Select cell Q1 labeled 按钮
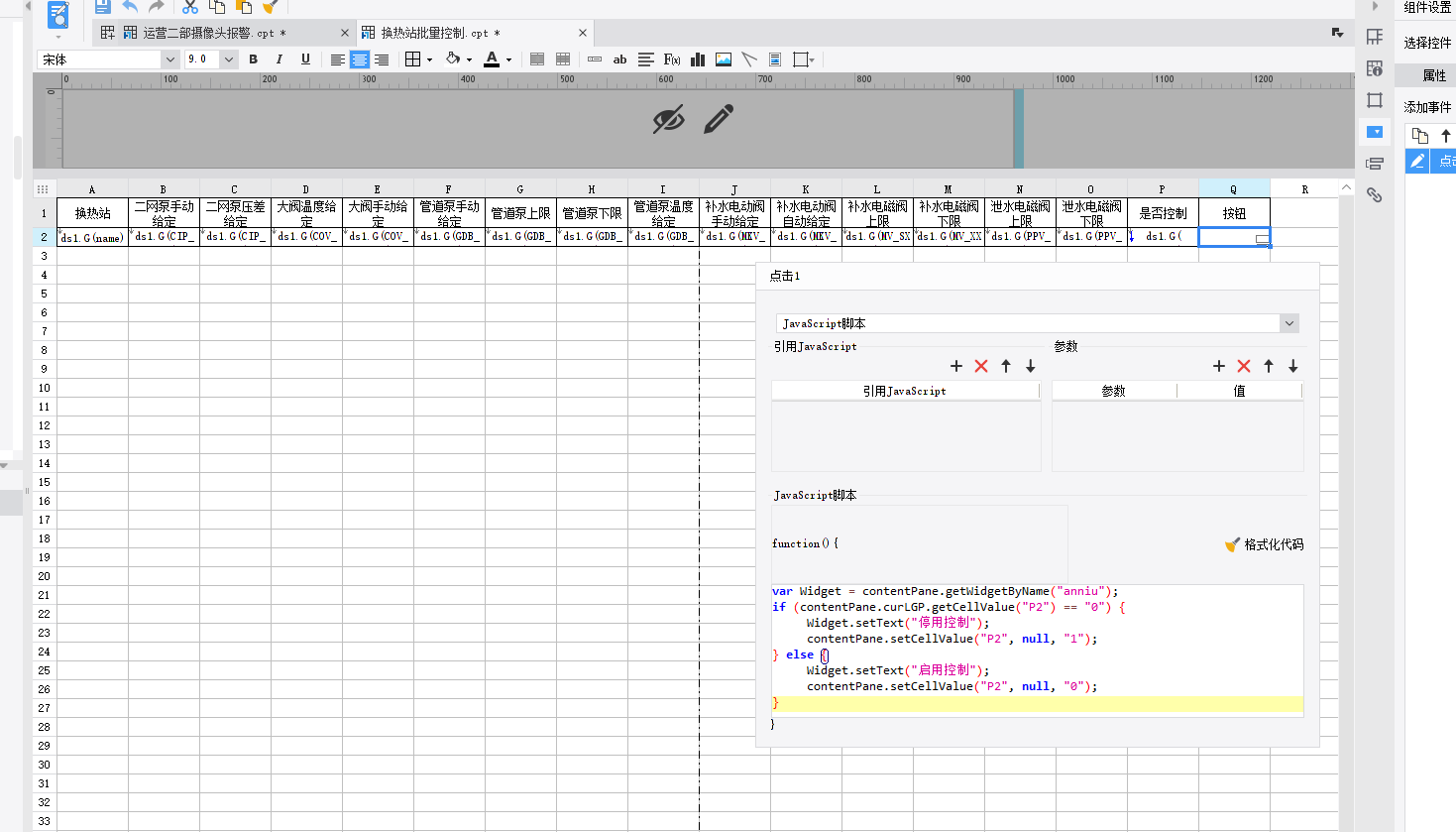 pyautogui.click(x=1234, y=213)
